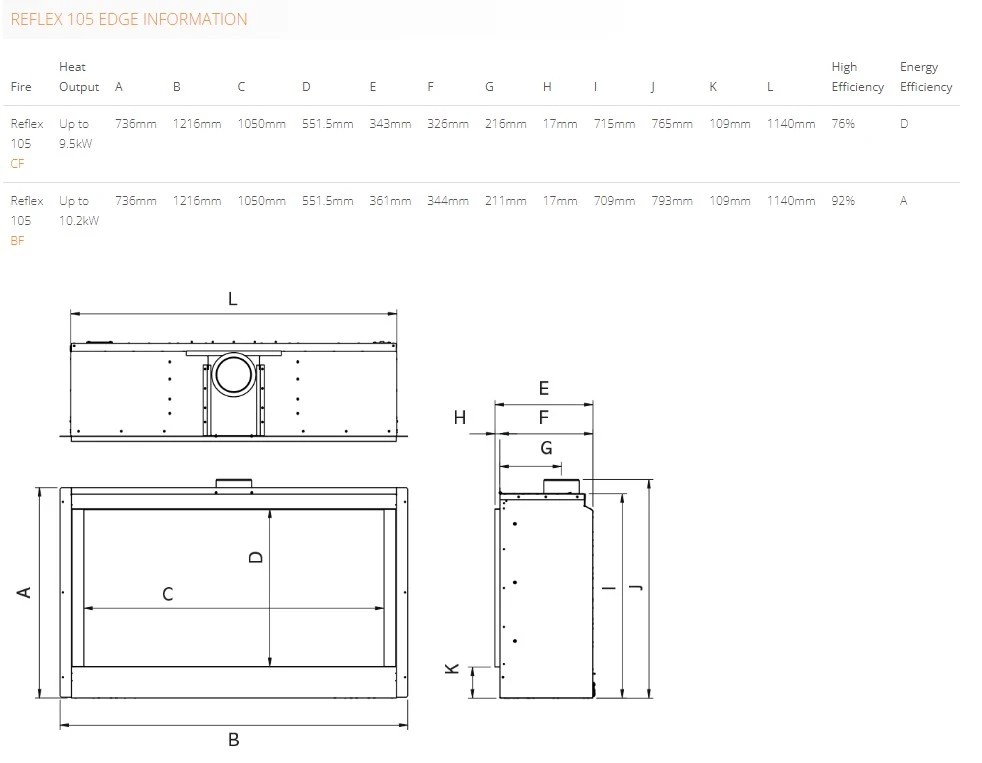Select the orange CF link
This screenshot has height=763, width=982.
click(17, 163)
